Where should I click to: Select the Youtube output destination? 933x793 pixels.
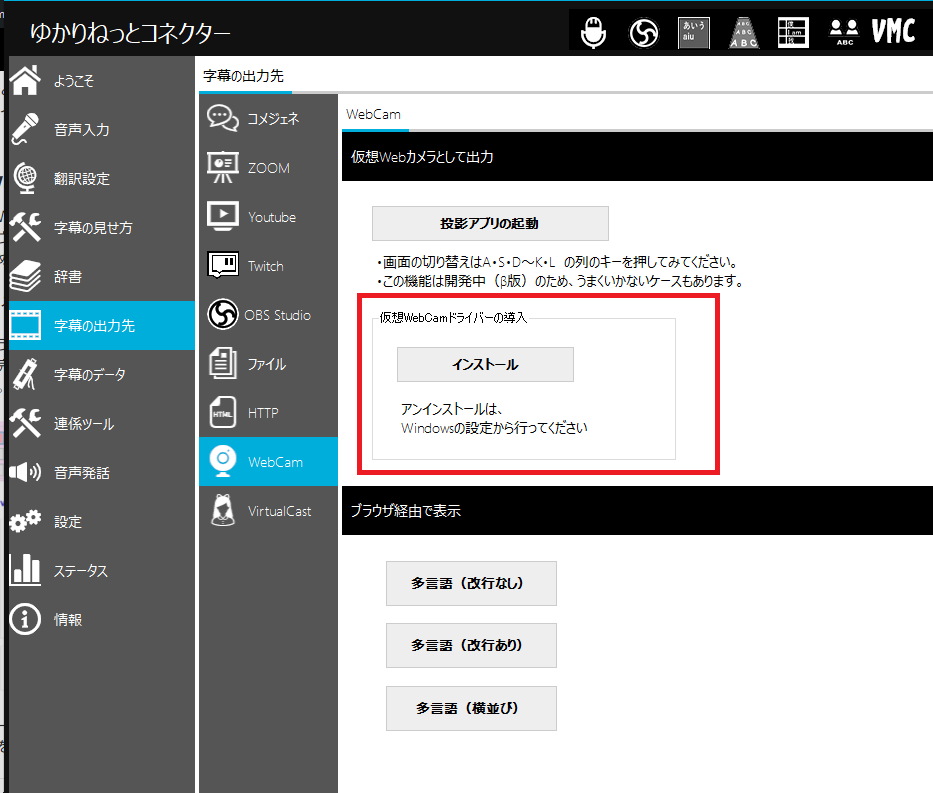268,217
